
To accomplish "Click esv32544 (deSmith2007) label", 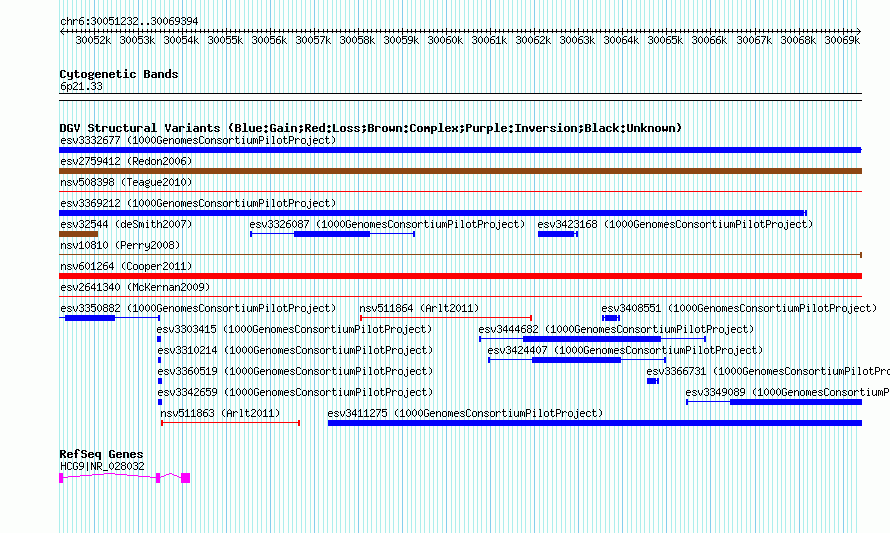I will coord(126,224).
